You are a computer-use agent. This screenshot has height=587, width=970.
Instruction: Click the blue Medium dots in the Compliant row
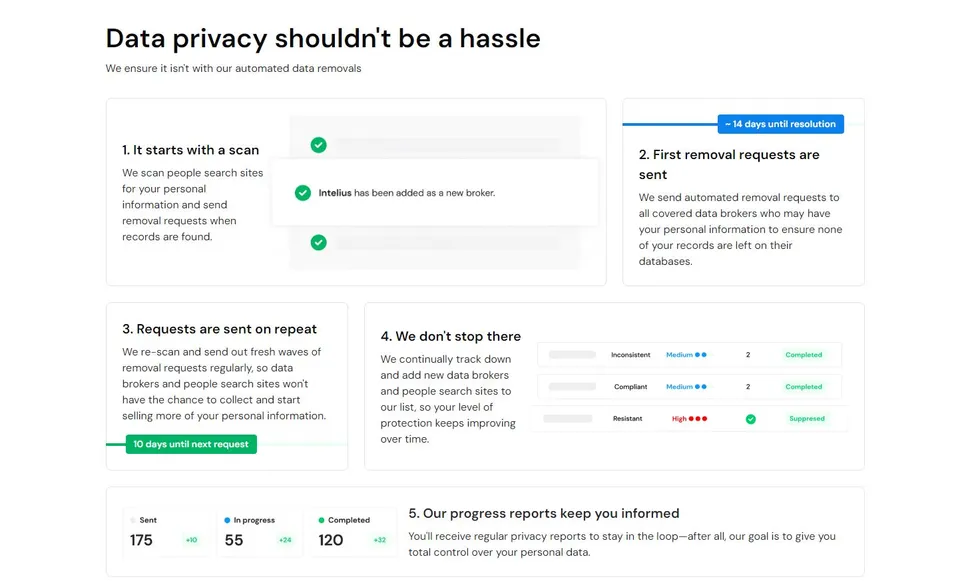(x=701, y=387)
